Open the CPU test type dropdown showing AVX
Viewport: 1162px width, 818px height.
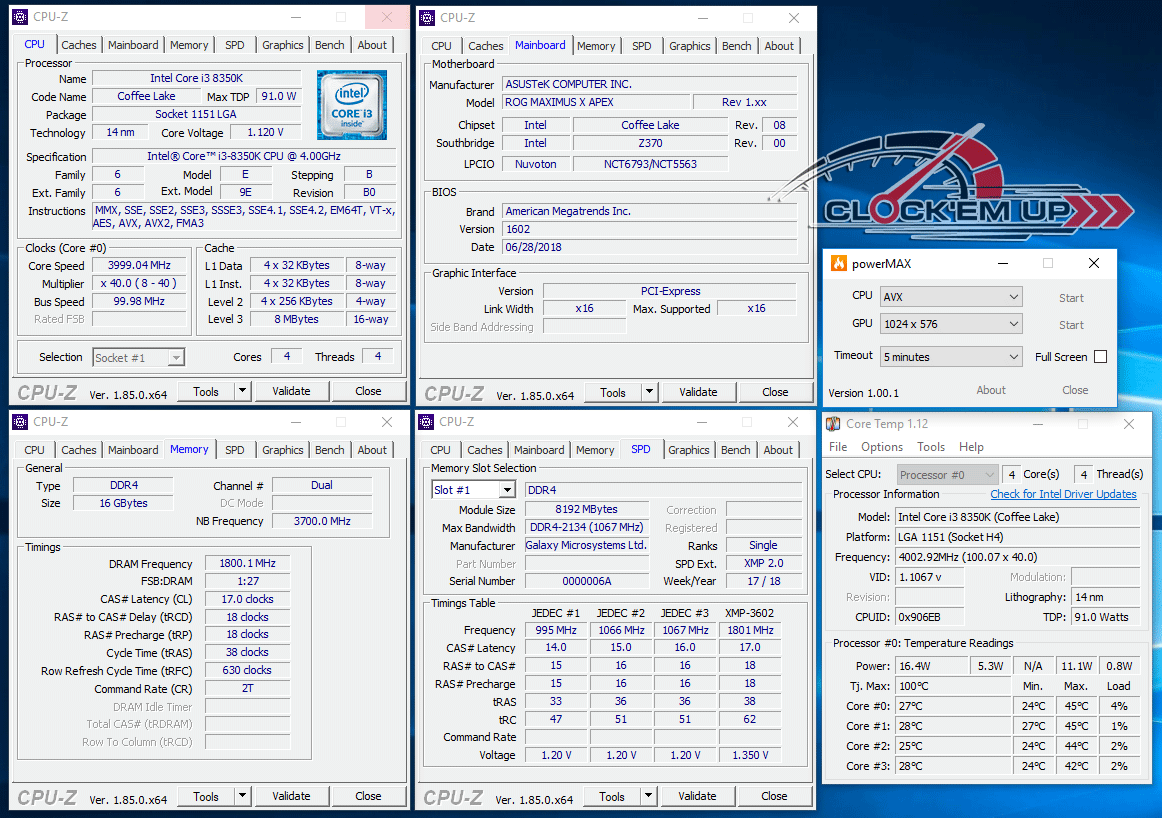click(951, 296)
